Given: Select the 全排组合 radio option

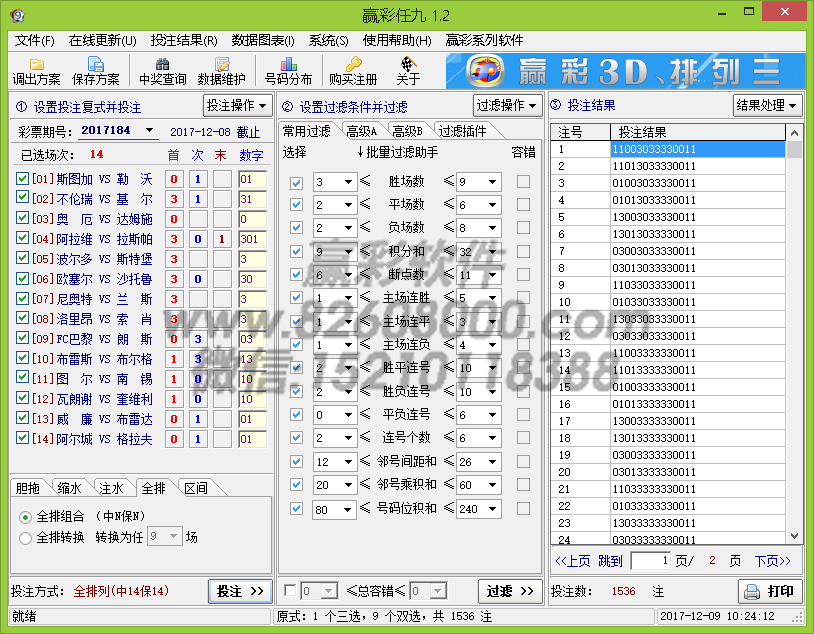Looking at the screenshot, I should point(25,517).
